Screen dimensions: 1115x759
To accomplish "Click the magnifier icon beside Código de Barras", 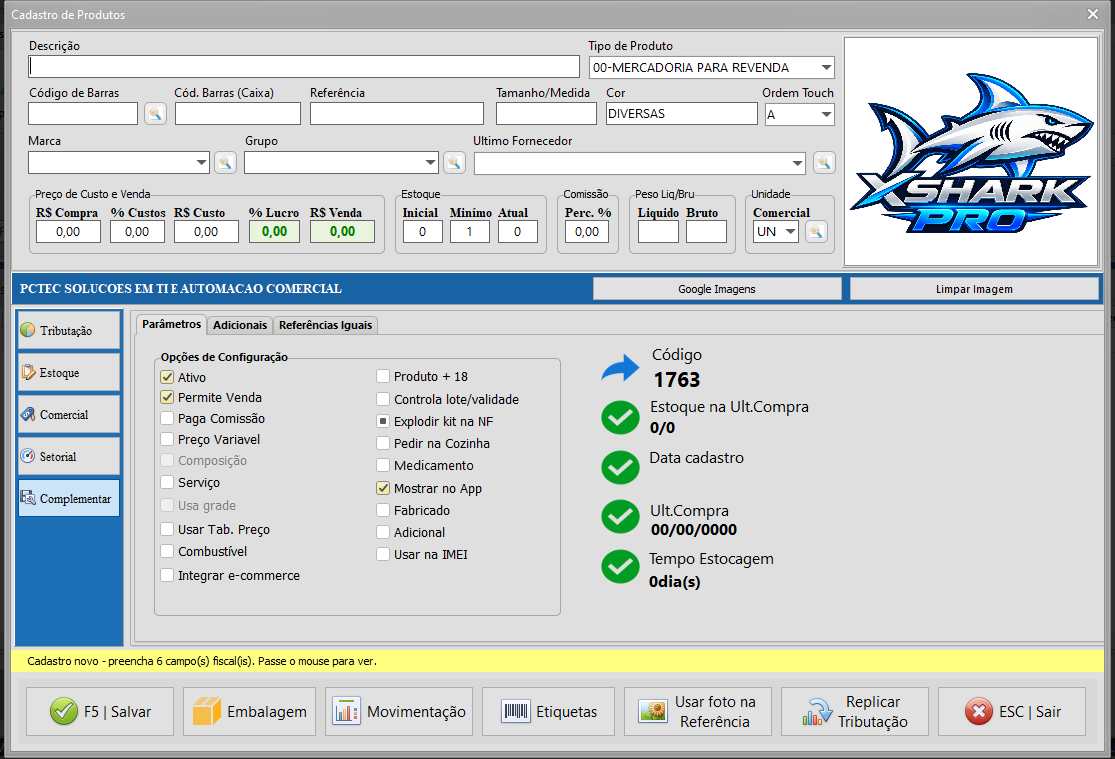I will (x=155, y=113).
